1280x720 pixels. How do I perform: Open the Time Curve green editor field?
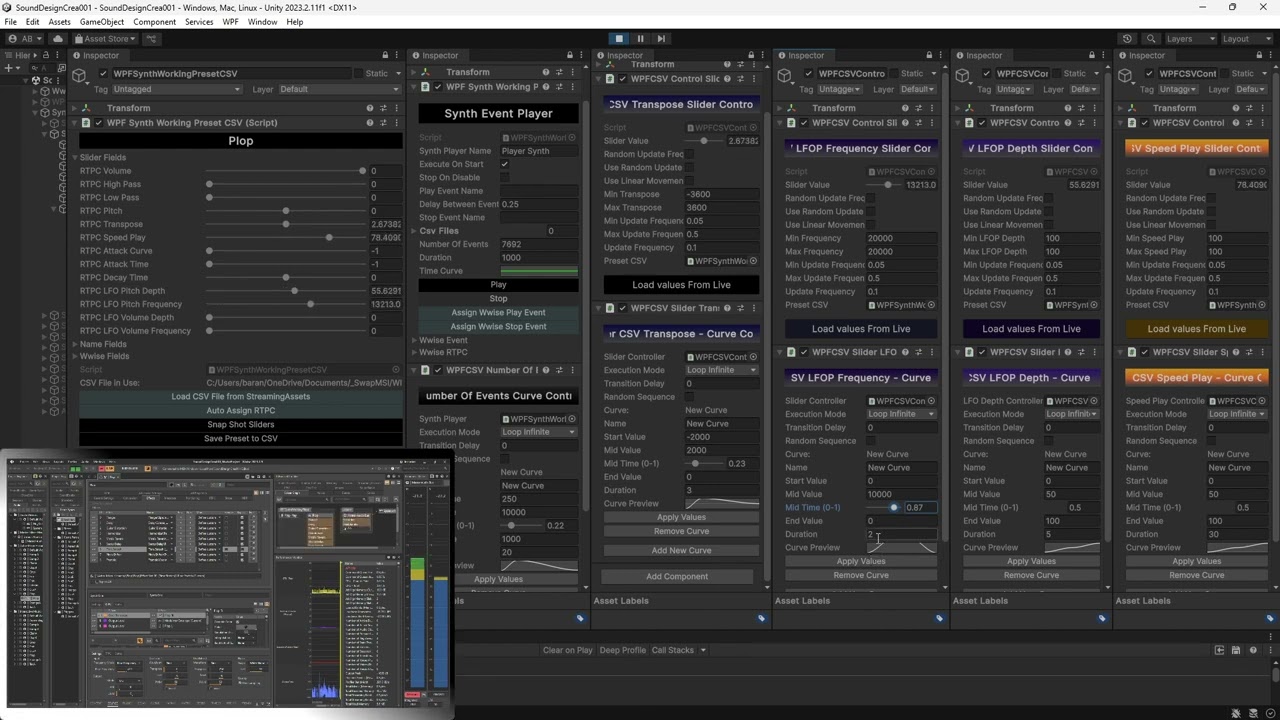(538, 271)
